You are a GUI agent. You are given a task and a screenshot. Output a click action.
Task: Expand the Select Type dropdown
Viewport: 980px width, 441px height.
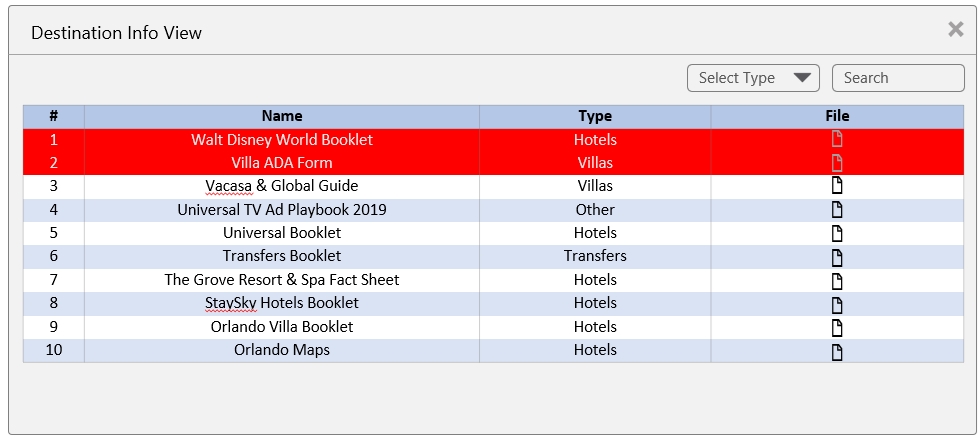pos(753,78)
